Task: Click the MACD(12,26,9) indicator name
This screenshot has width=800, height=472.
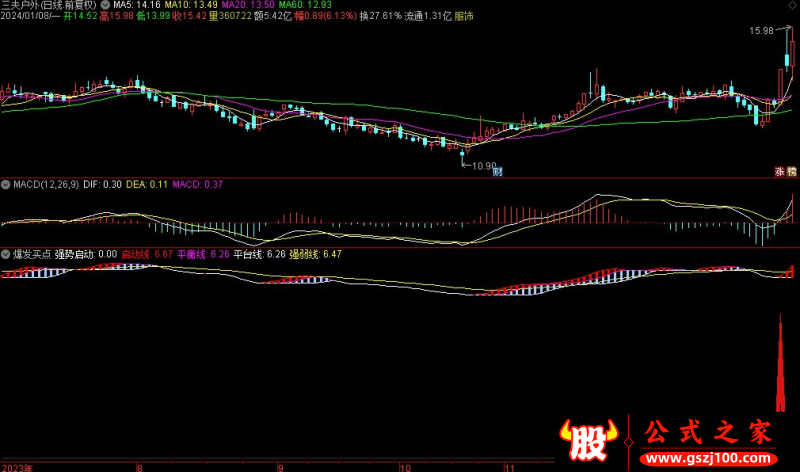Action: coord(46,185)
